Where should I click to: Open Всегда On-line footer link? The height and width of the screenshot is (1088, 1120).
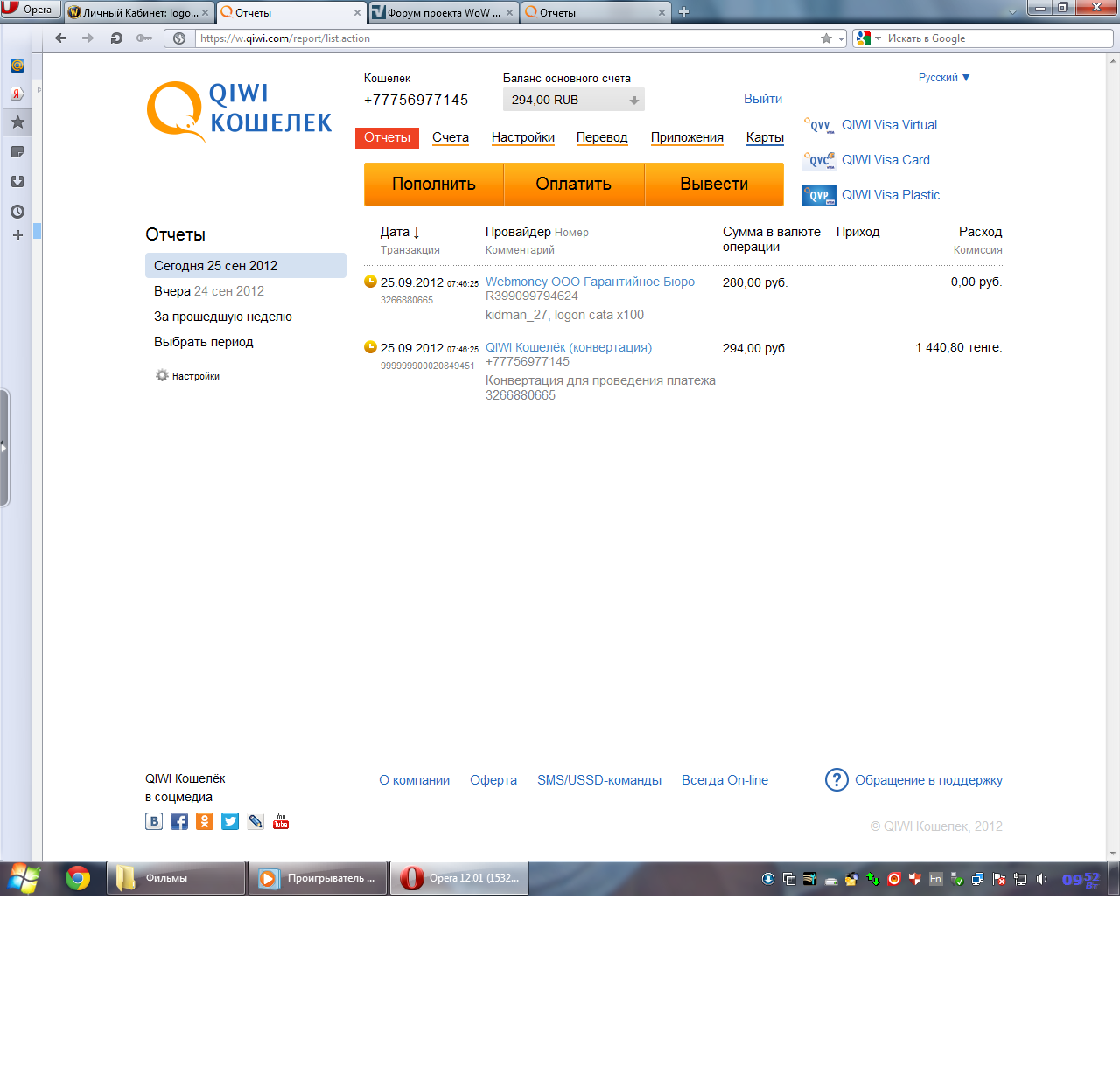point(725,780)
